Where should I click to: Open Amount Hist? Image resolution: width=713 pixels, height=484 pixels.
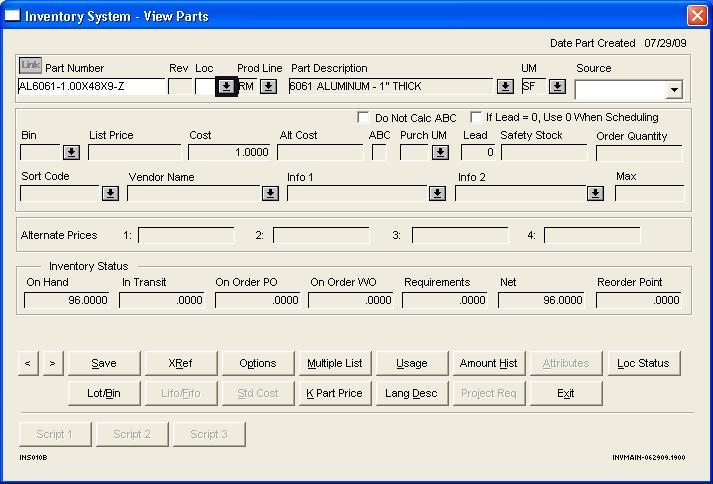point(489,363)
